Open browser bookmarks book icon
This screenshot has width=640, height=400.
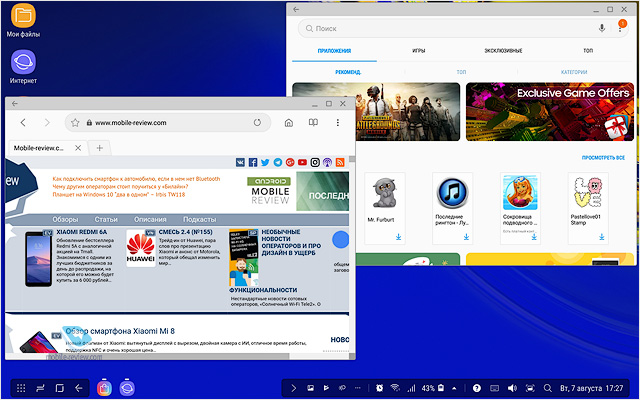(313, 122)
